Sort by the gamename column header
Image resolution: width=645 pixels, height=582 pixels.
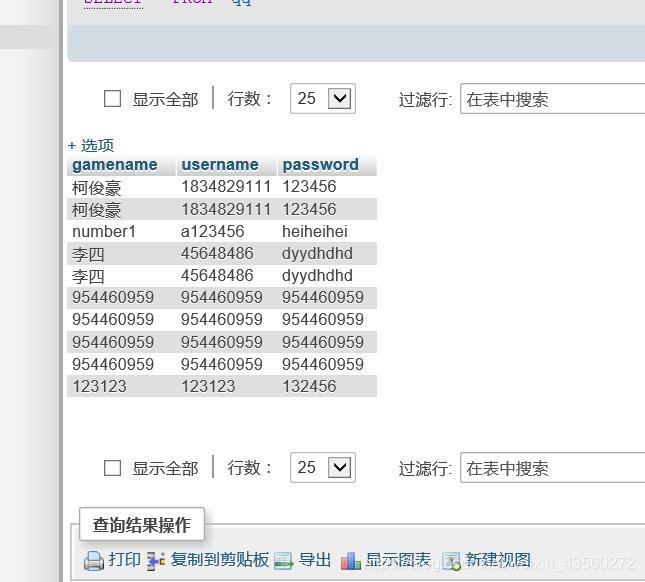115,165
